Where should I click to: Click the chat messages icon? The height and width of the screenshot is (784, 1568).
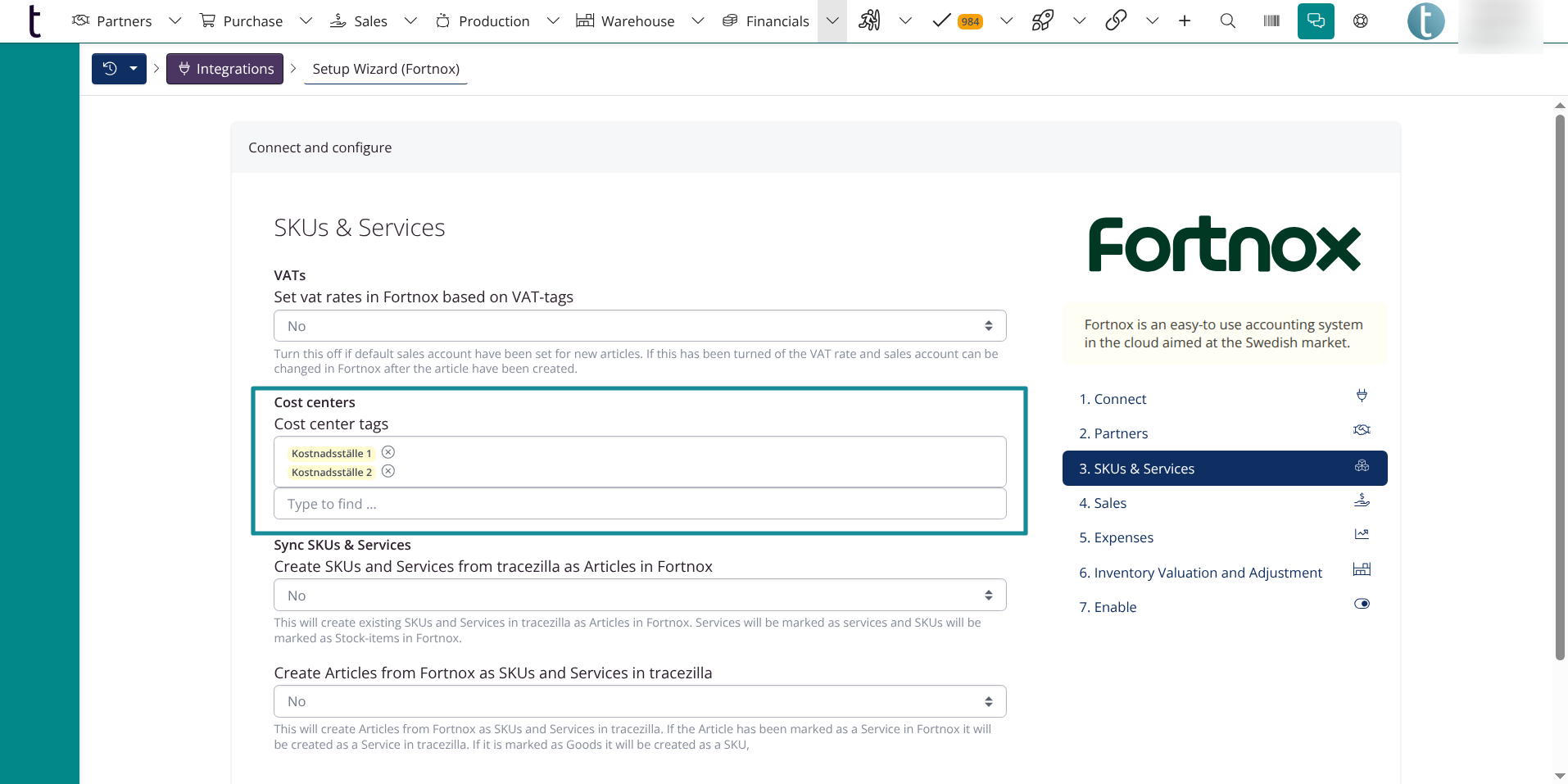click(x=1316, y=21)
